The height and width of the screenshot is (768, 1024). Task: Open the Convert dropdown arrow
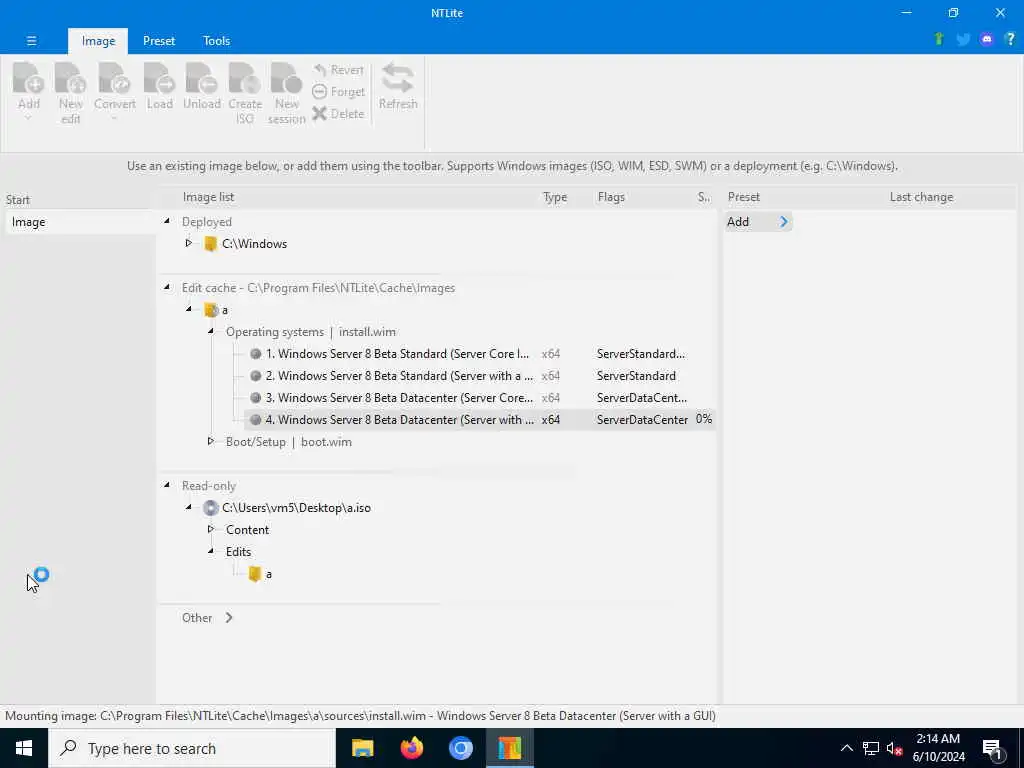click(x=114, y=118)
